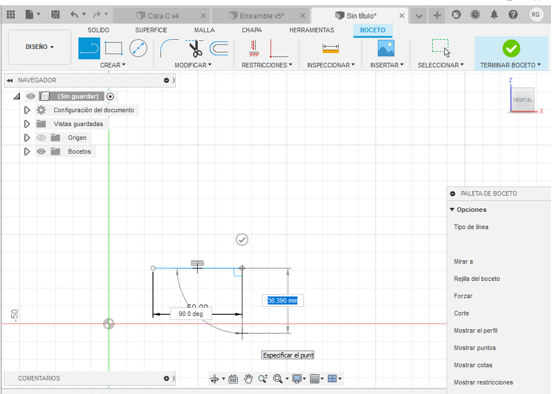Open the display settings monitor icon

[x=296, y=379]
